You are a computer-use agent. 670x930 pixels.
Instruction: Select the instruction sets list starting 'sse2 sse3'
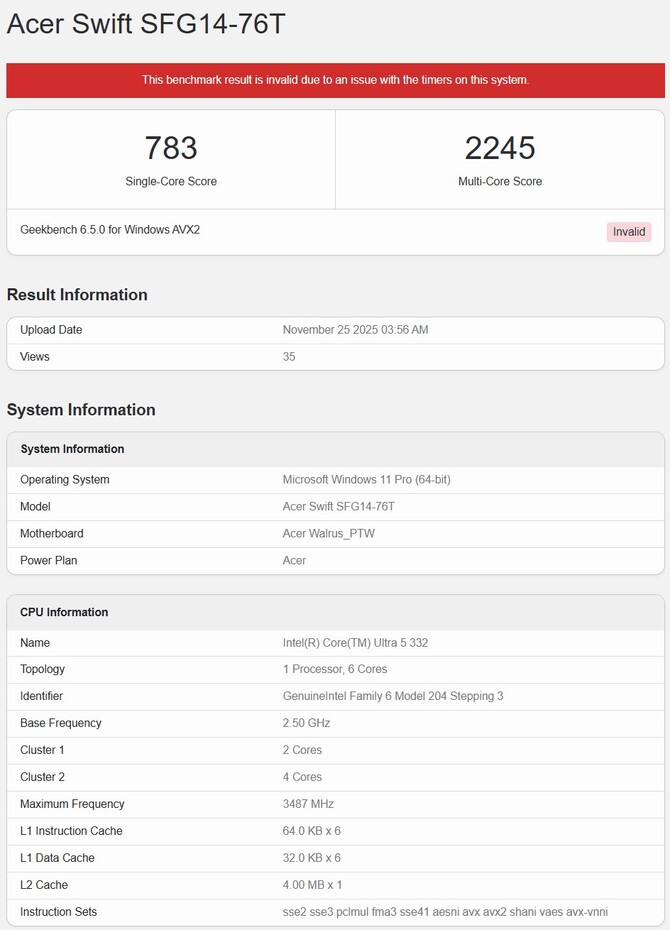[445, 912]
